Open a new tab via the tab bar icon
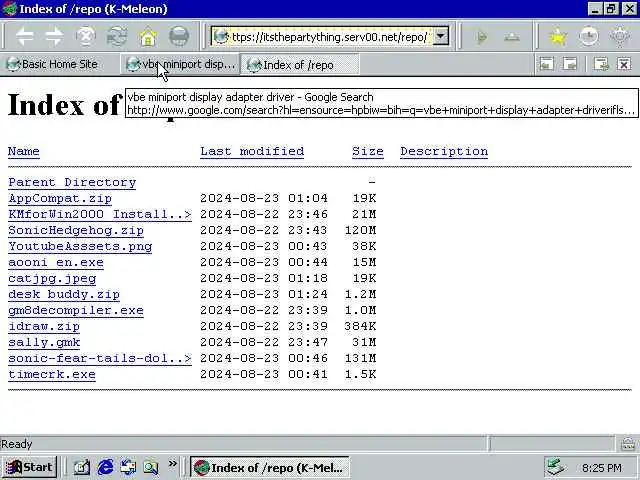The width and height of the screenshot is (640, 480). pyautogui.click(x=601, y=64)
